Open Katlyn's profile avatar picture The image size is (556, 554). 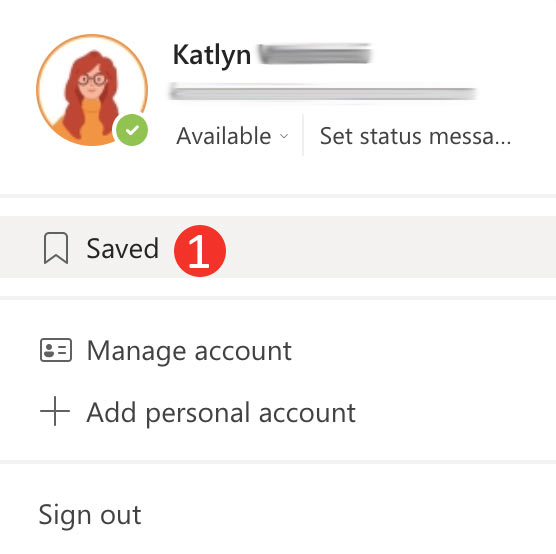coord(92,90)
